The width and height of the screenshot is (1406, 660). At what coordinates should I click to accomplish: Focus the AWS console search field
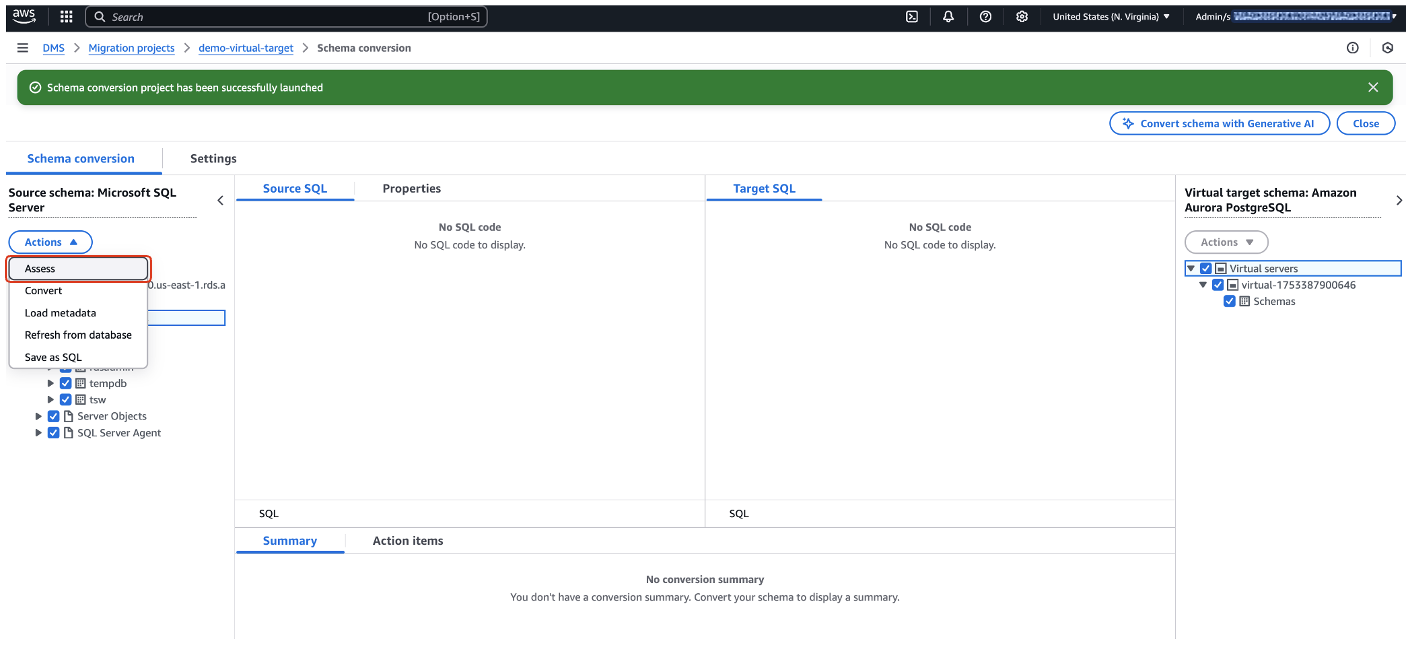287,17
